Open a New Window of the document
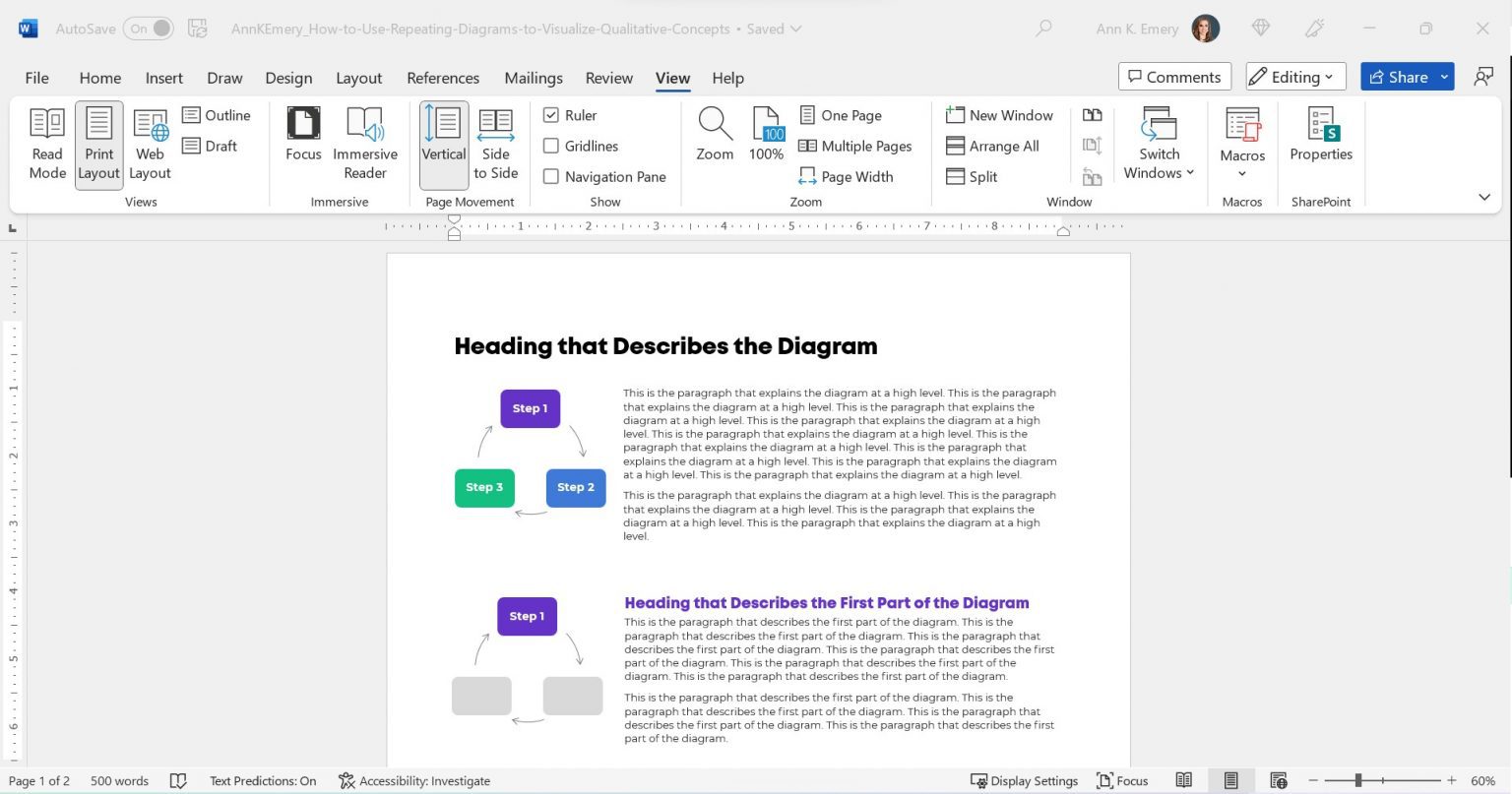 999,115
